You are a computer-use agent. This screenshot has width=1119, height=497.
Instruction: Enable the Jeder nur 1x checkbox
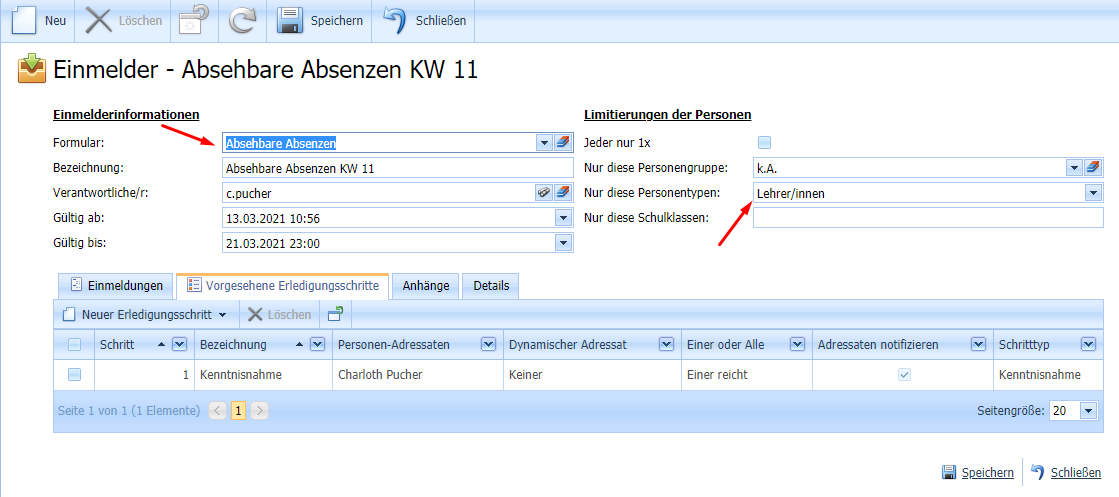point(765,143)
